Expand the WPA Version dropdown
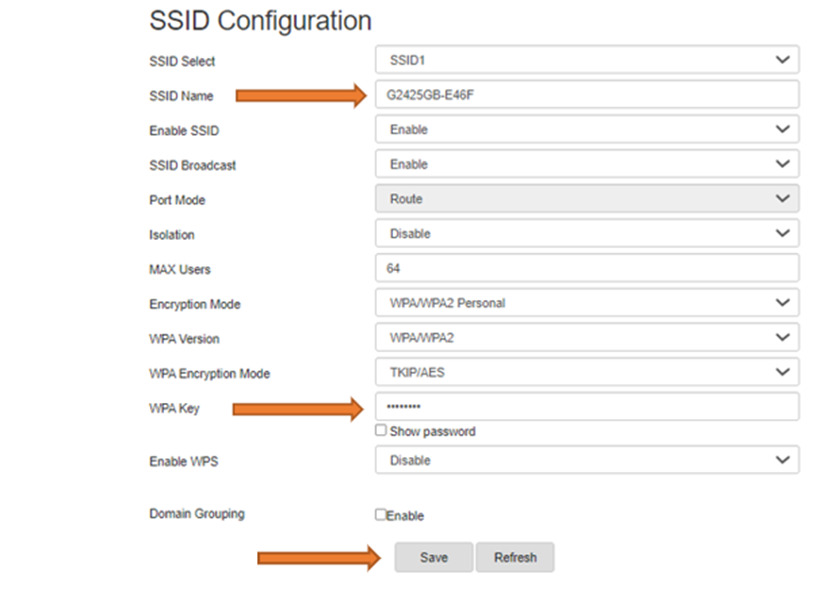 click(587, 338)
